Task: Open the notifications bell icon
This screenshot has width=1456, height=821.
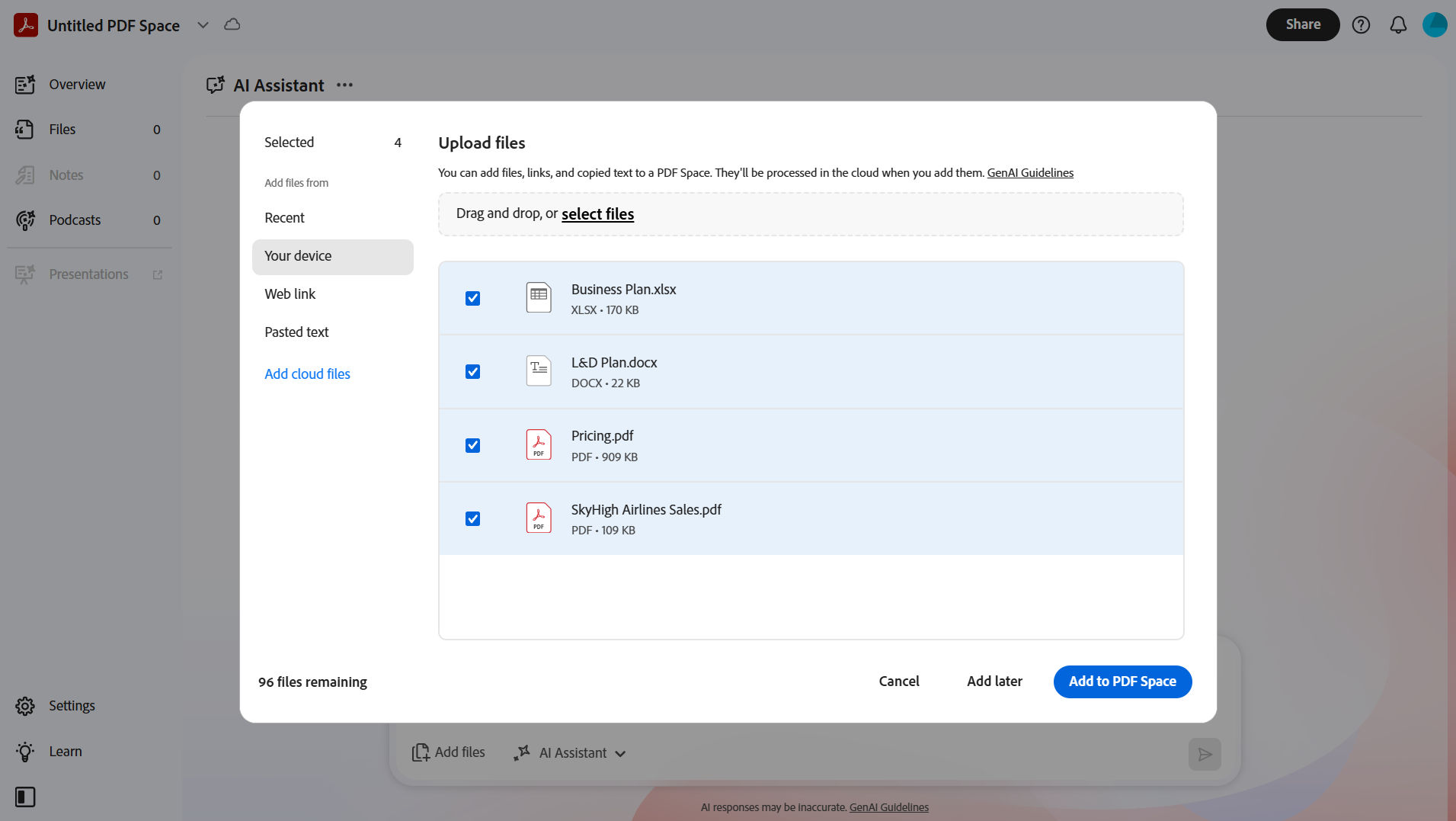Action: coord(1398,25)
